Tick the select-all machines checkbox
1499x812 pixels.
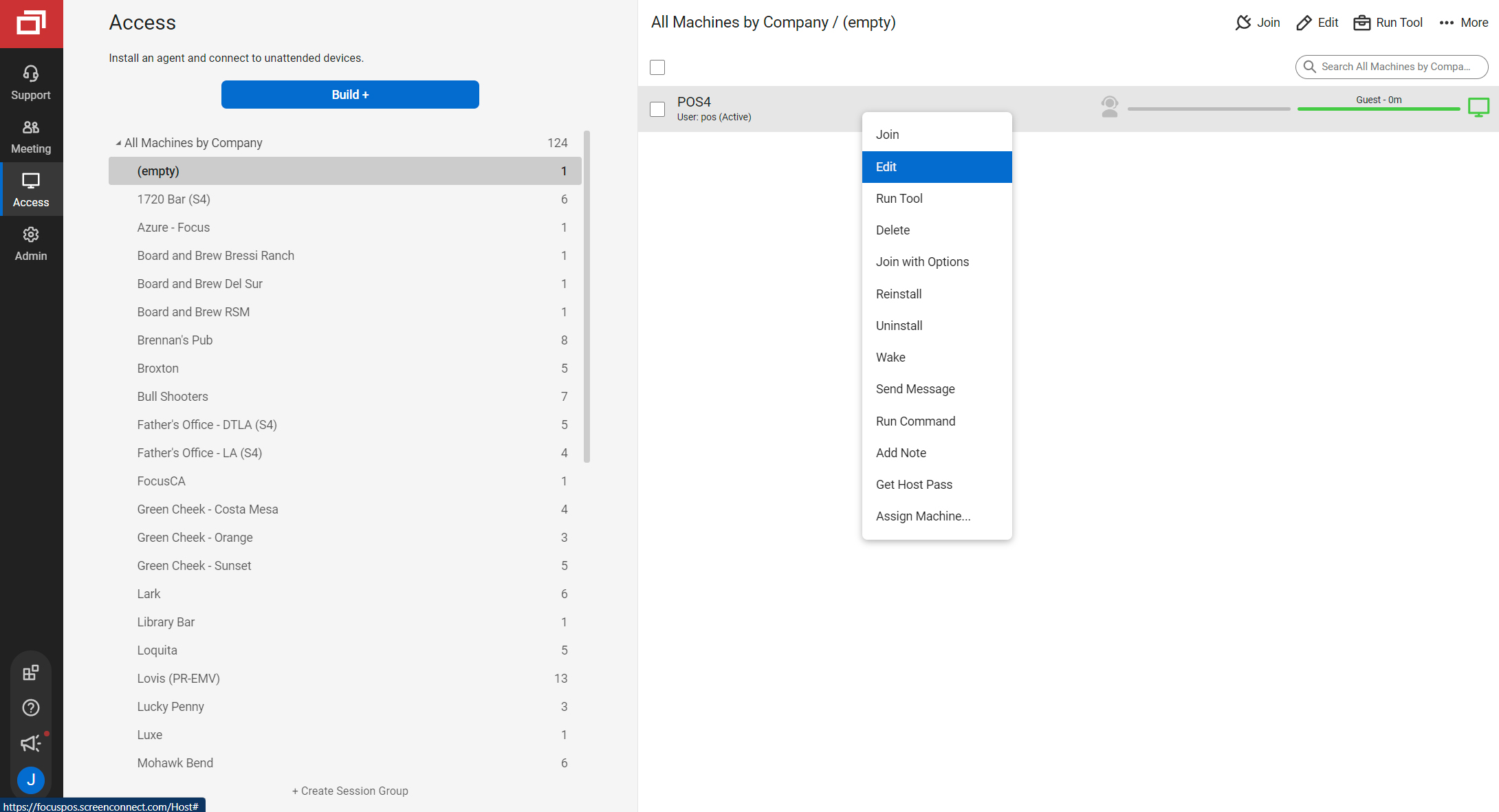coord(657,67)
